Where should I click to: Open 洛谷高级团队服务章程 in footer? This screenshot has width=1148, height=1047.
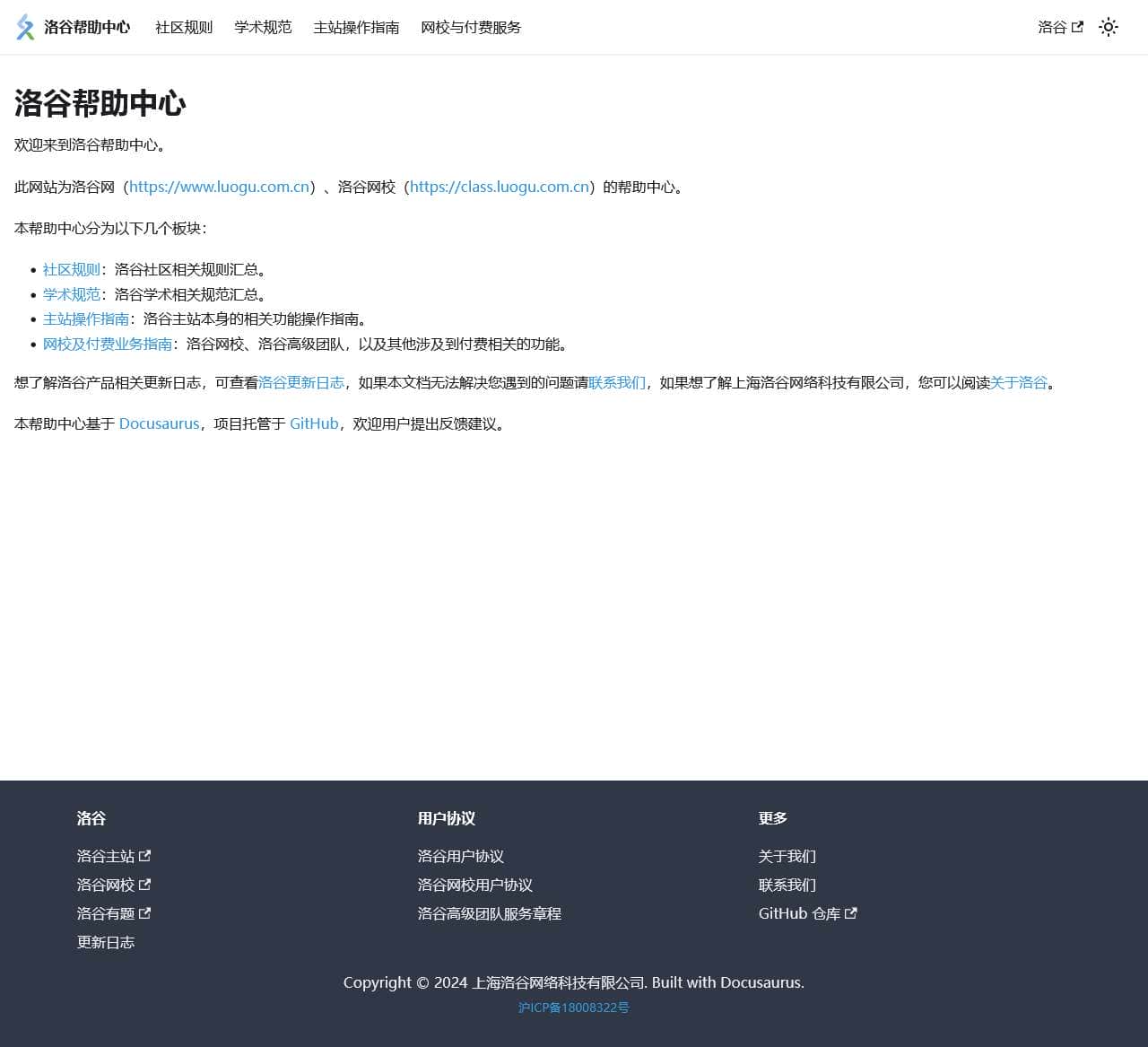[x=489, y=913]
